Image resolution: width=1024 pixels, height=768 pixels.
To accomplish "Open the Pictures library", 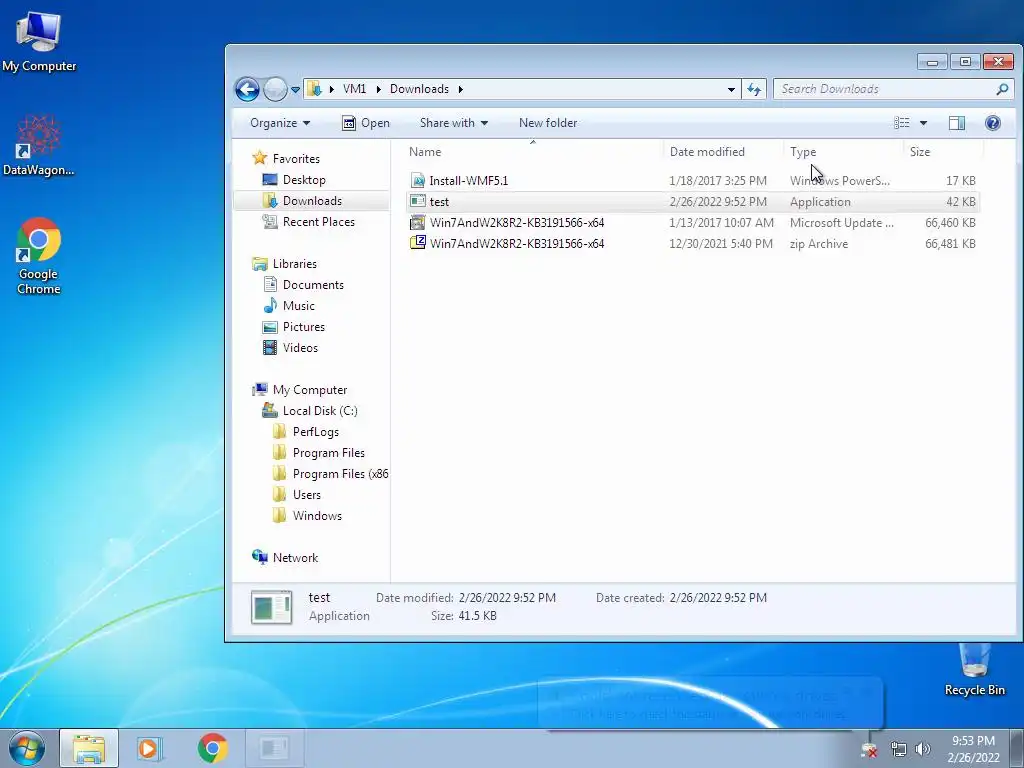I will pos(304,327).
